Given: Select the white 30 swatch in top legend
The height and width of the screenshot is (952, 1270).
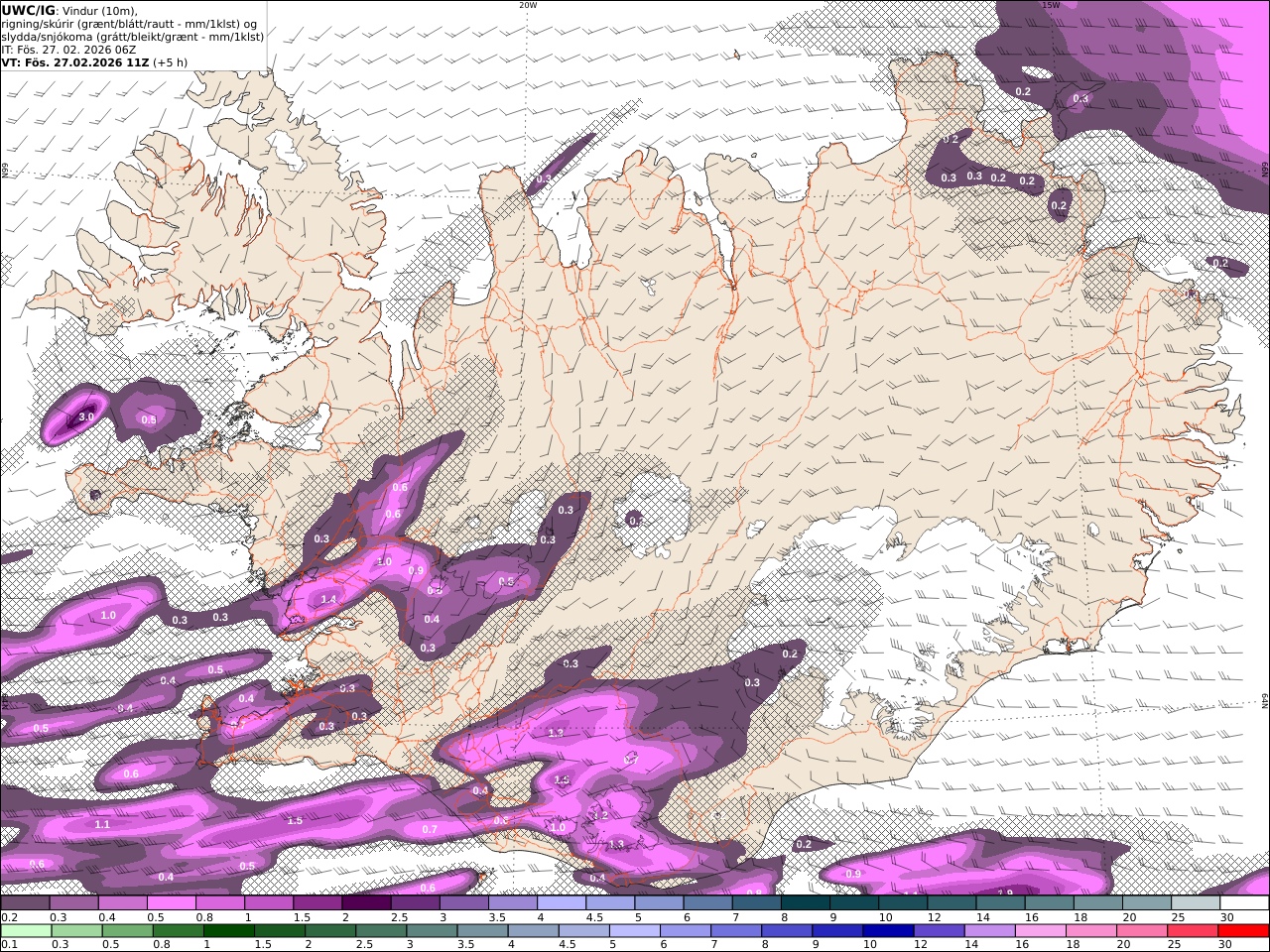Looking at the screenshot, I should click(x=1244, y=903).
